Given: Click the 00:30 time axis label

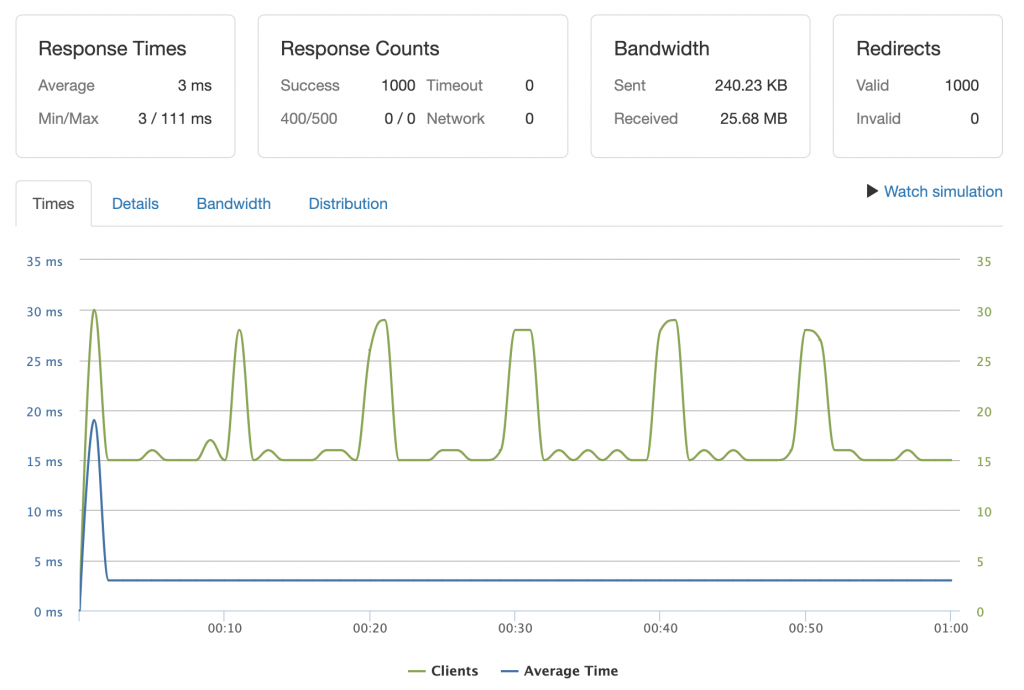Looking at the screenshot, I should (x=515, y=628).
